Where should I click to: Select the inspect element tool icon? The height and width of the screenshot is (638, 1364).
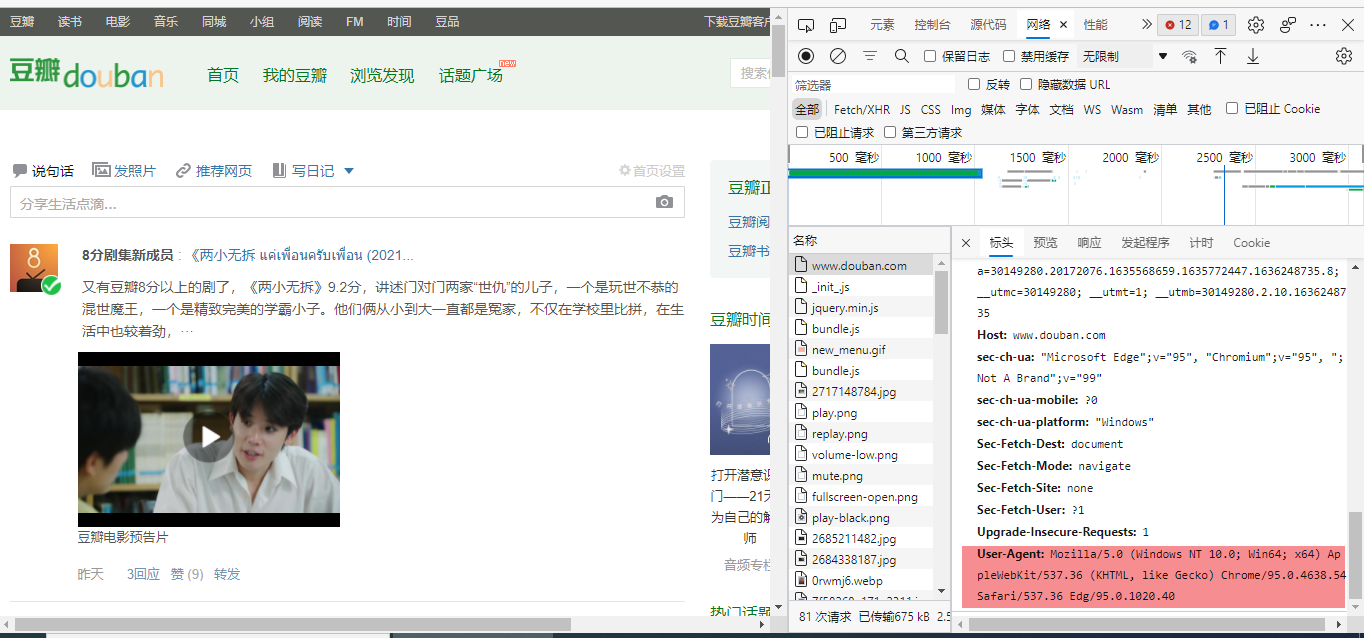pos(808,23)
